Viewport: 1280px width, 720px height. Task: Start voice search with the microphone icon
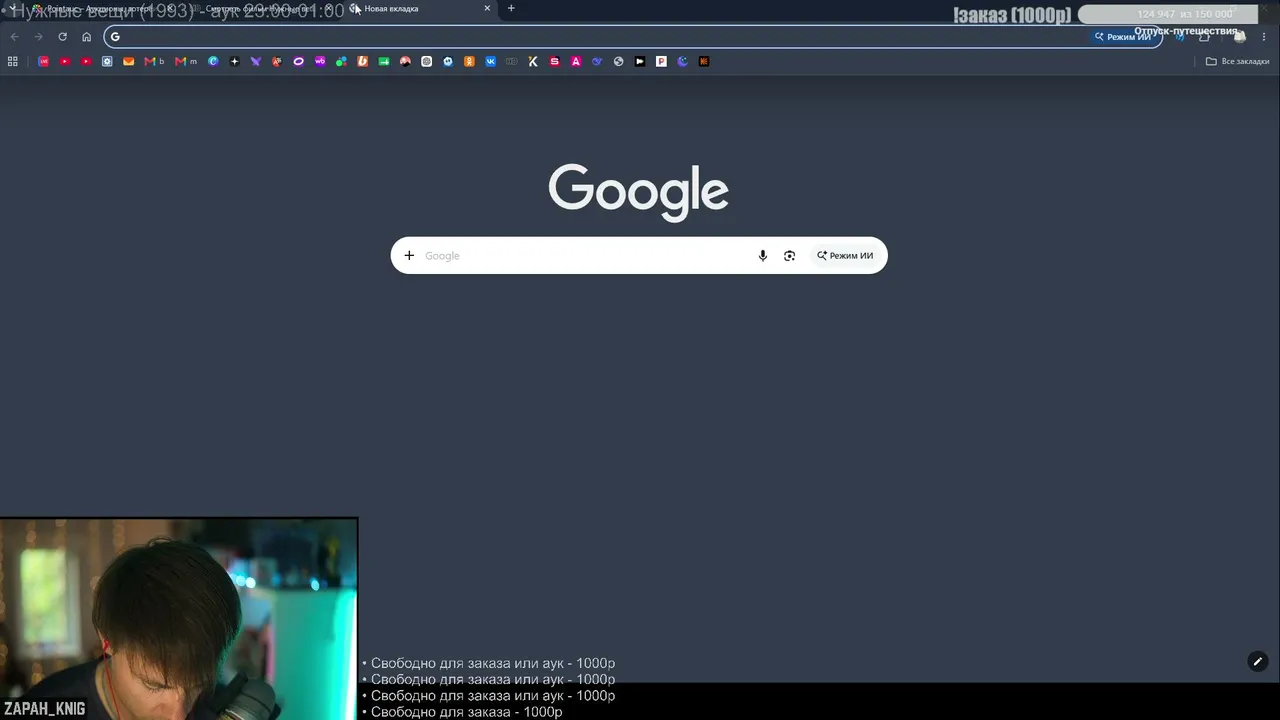(762, 256)
